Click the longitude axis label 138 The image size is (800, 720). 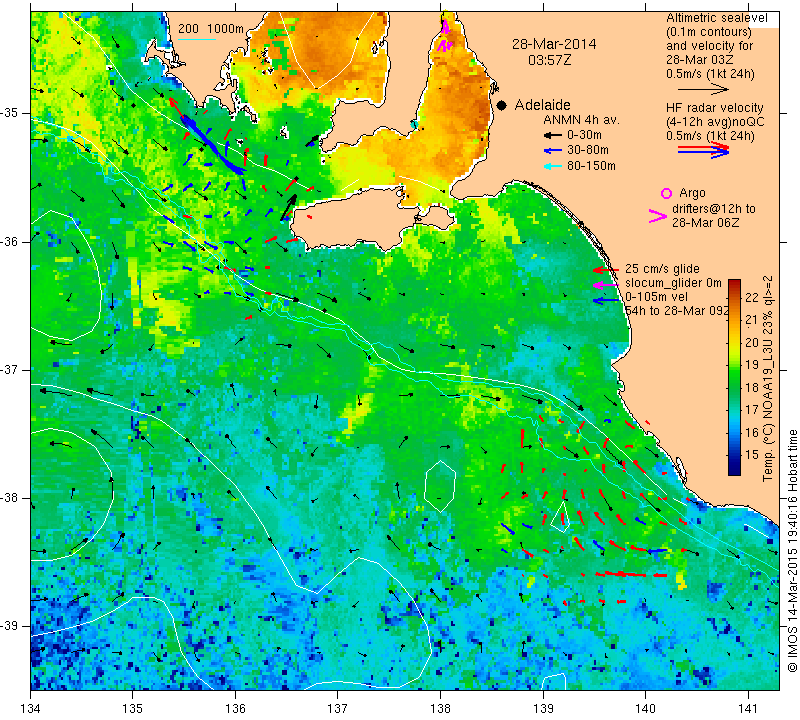[x=441, y=708]
